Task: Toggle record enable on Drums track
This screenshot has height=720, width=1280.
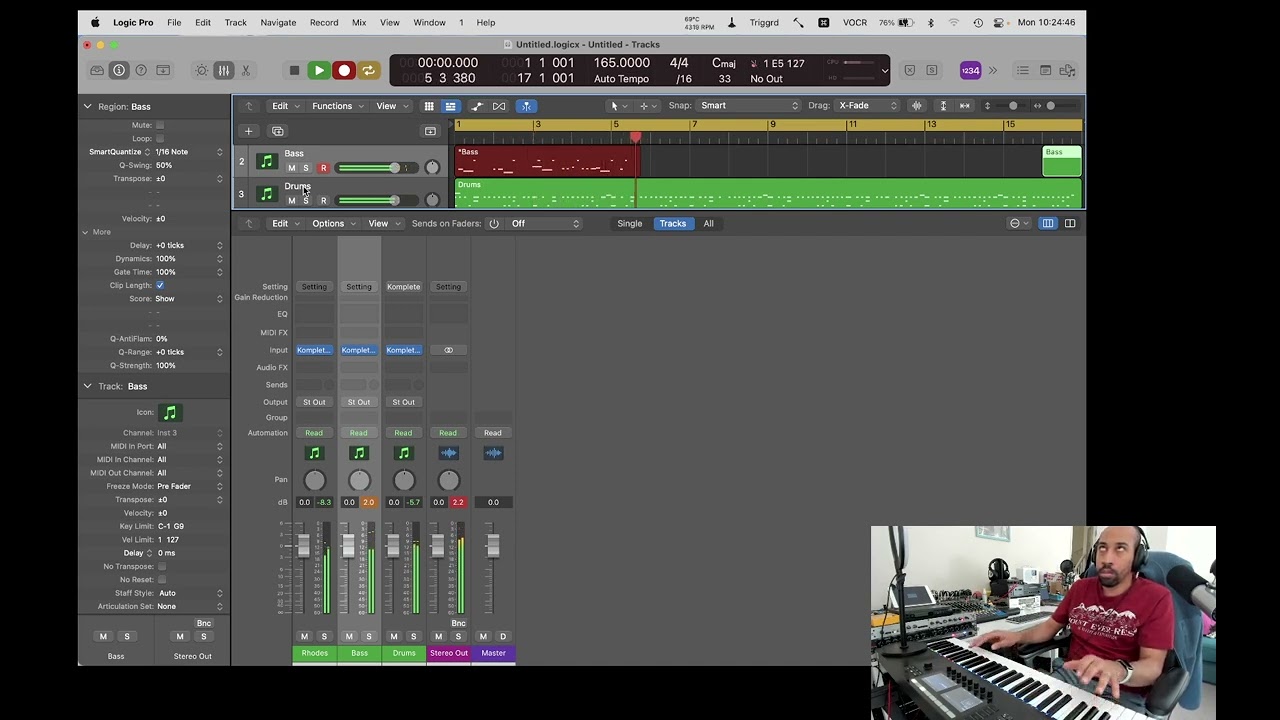Action: coord(323,201)
